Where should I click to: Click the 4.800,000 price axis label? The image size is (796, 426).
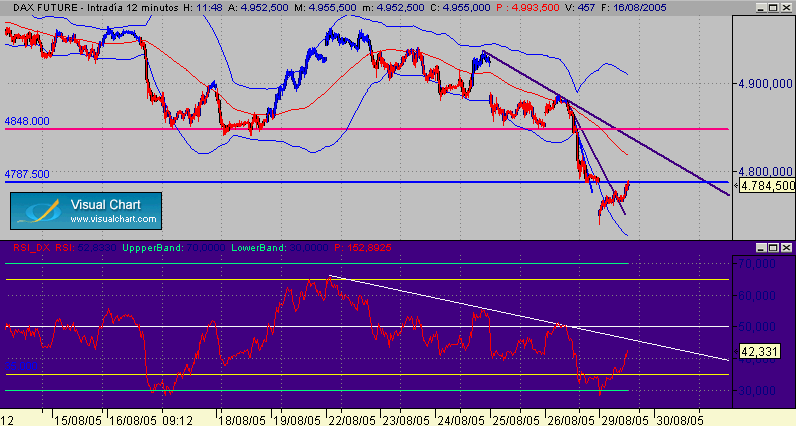765,172
